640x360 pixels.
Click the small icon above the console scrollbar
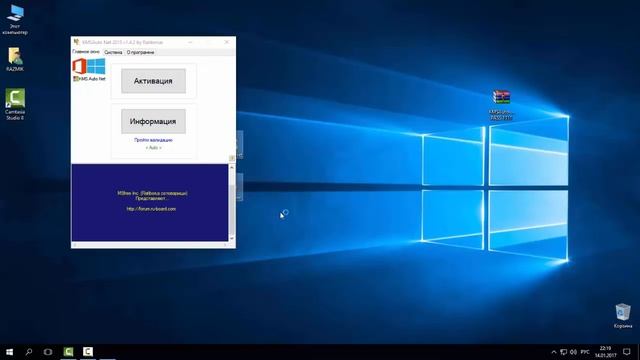tap(231, 158)
